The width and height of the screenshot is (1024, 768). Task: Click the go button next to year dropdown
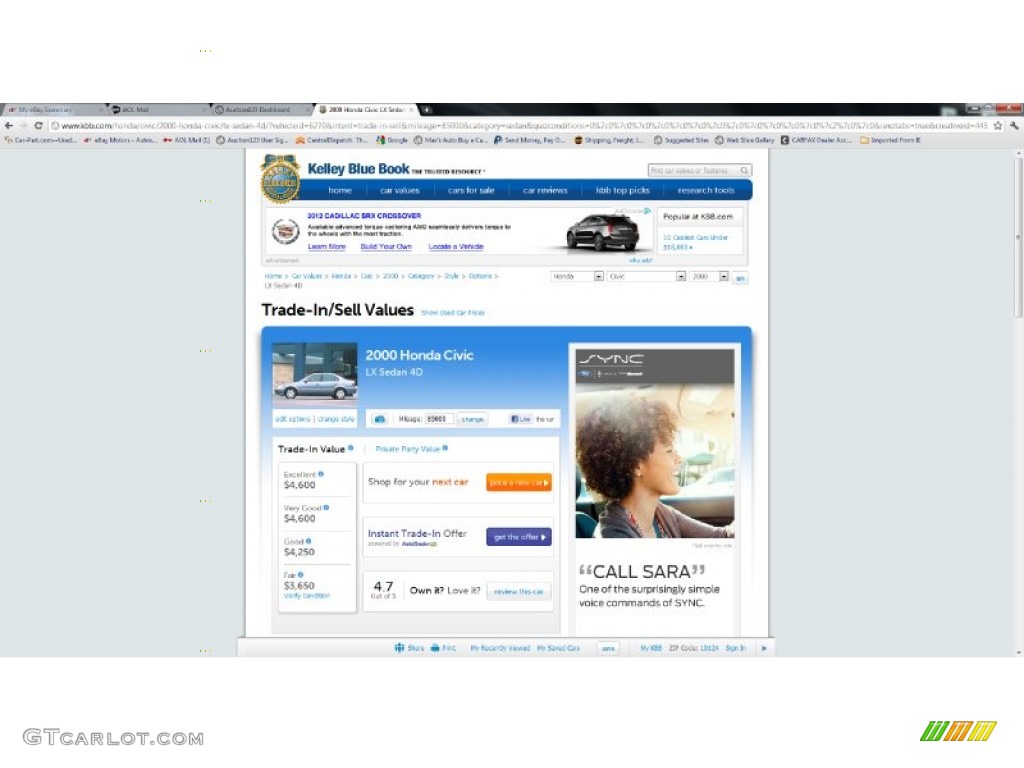pyautogui.click(x=740, y=278)
